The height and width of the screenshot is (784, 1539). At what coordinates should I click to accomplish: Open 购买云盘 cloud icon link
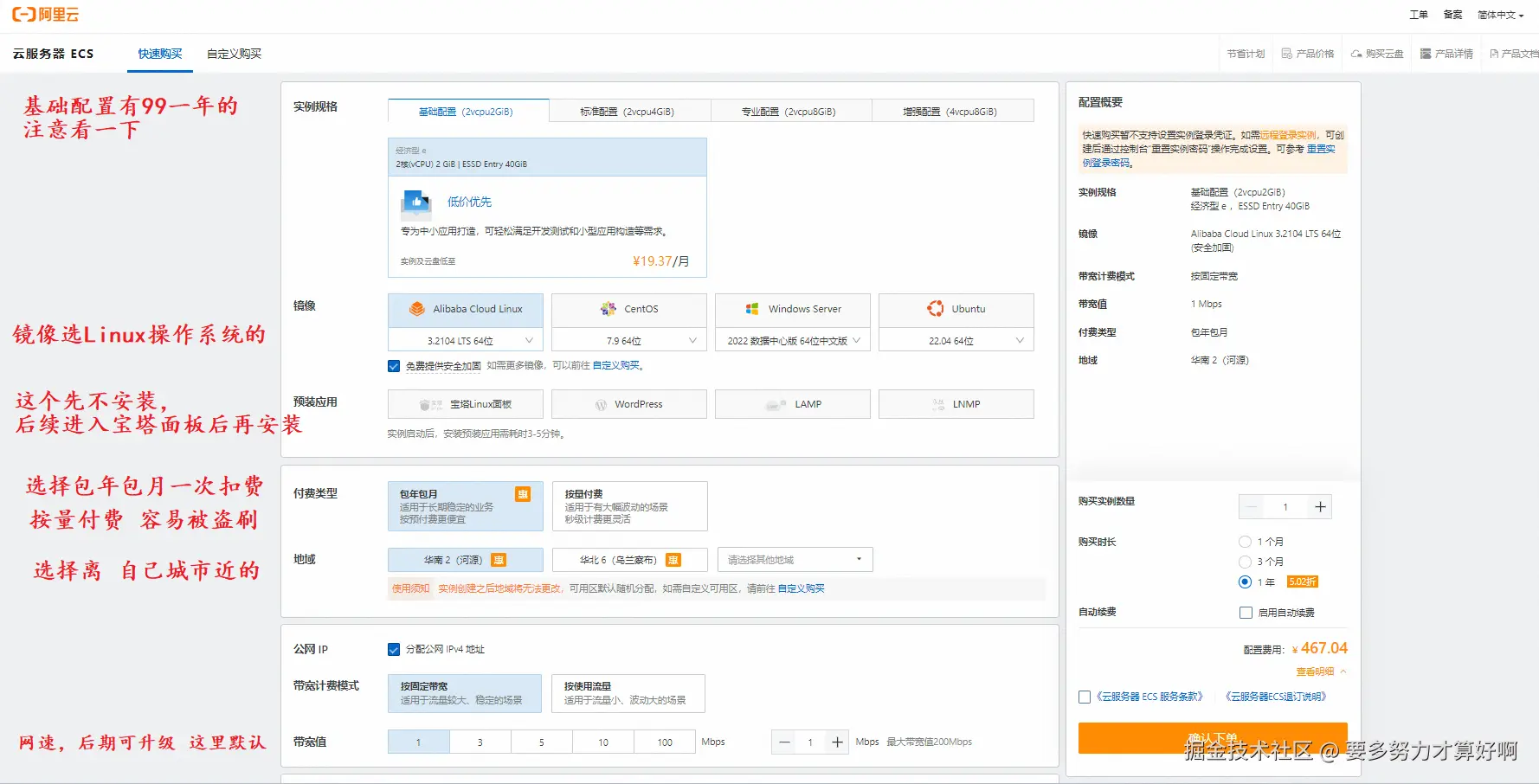[1356, 54]
